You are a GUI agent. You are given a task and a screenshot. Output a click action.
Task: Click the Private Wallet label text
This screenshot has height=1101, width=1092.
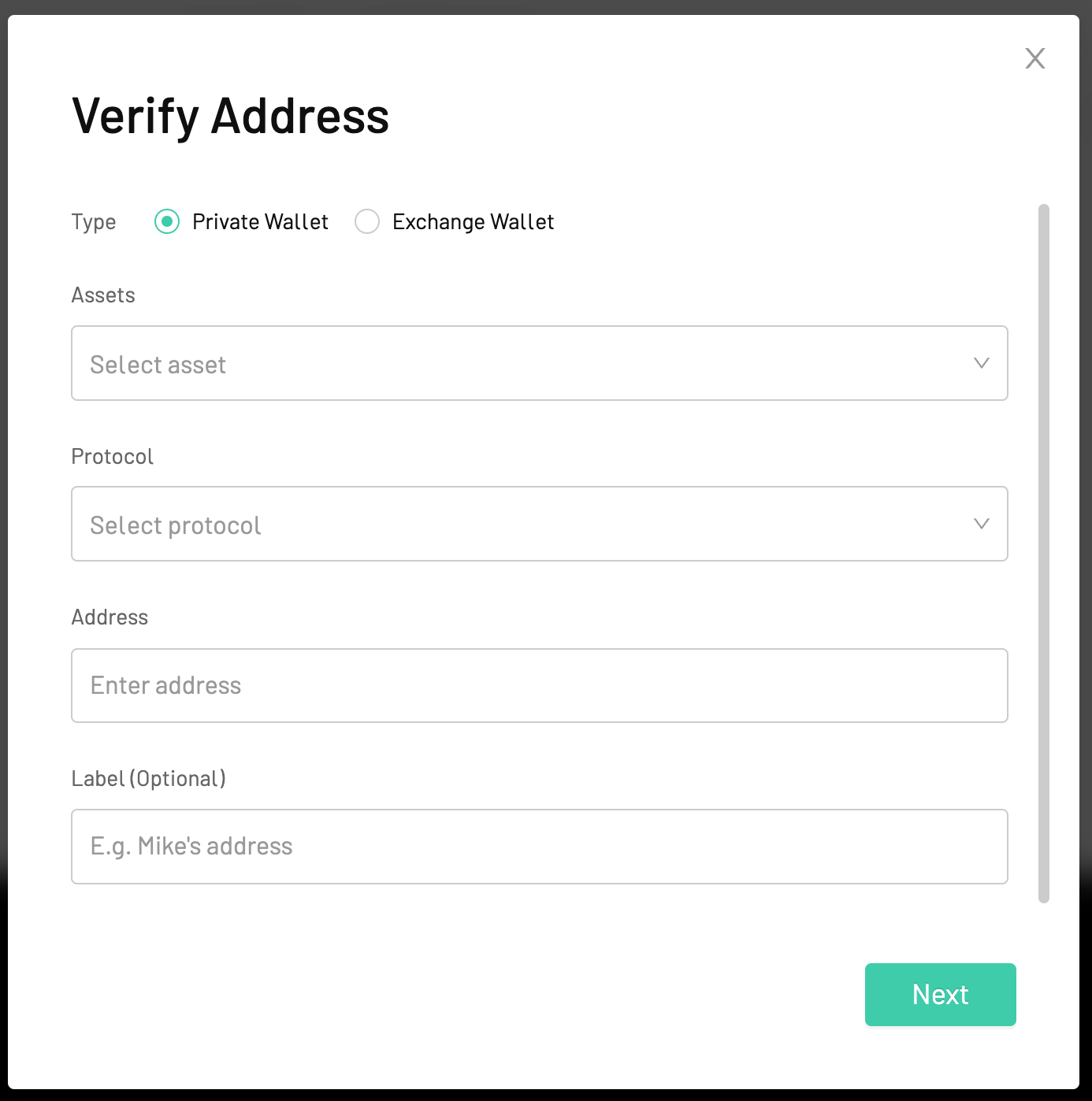pyautogui.click(x=260, y=222)
